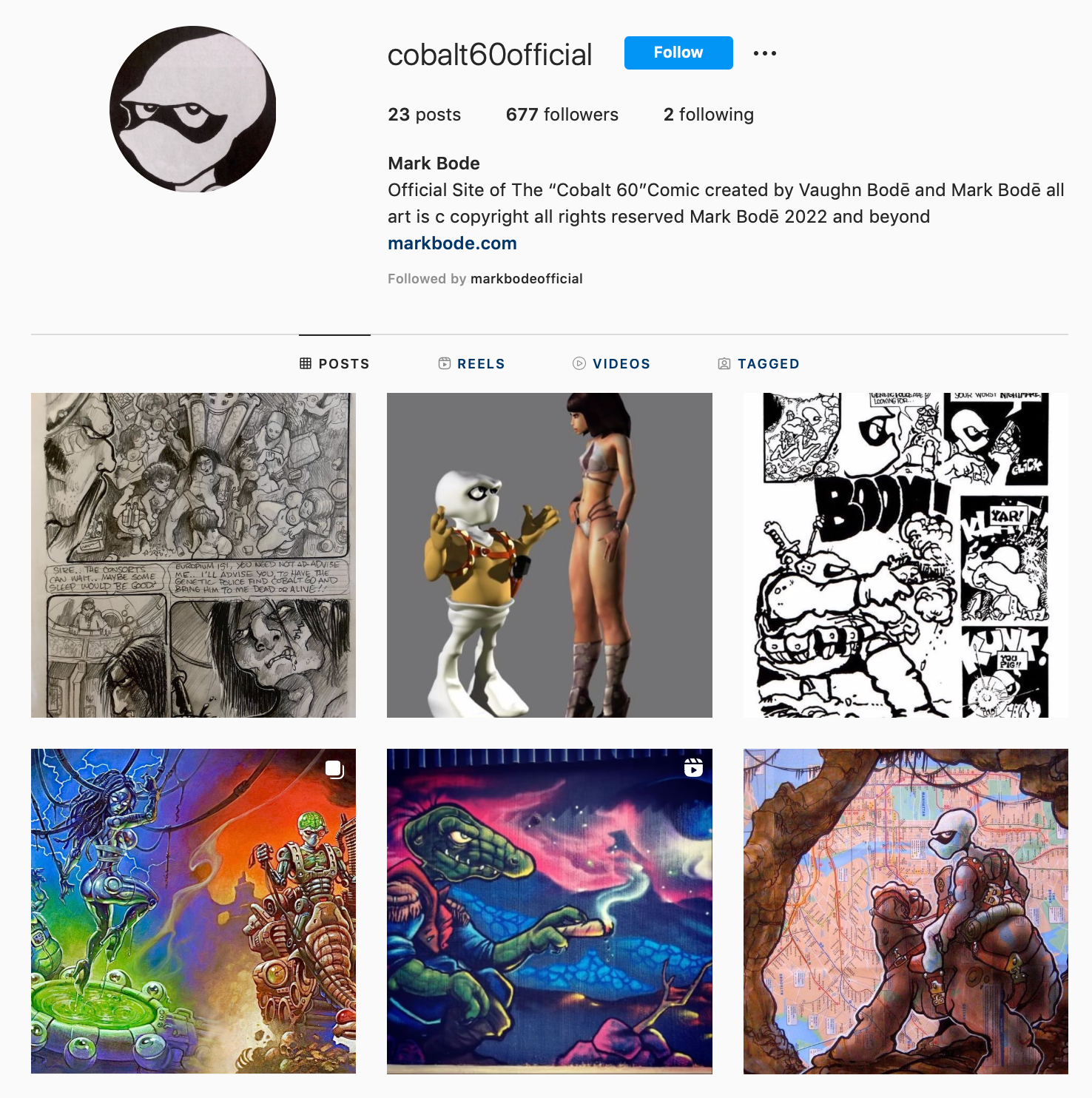
Task: Open the three-dot more options menu
Action: pos(765,53)
